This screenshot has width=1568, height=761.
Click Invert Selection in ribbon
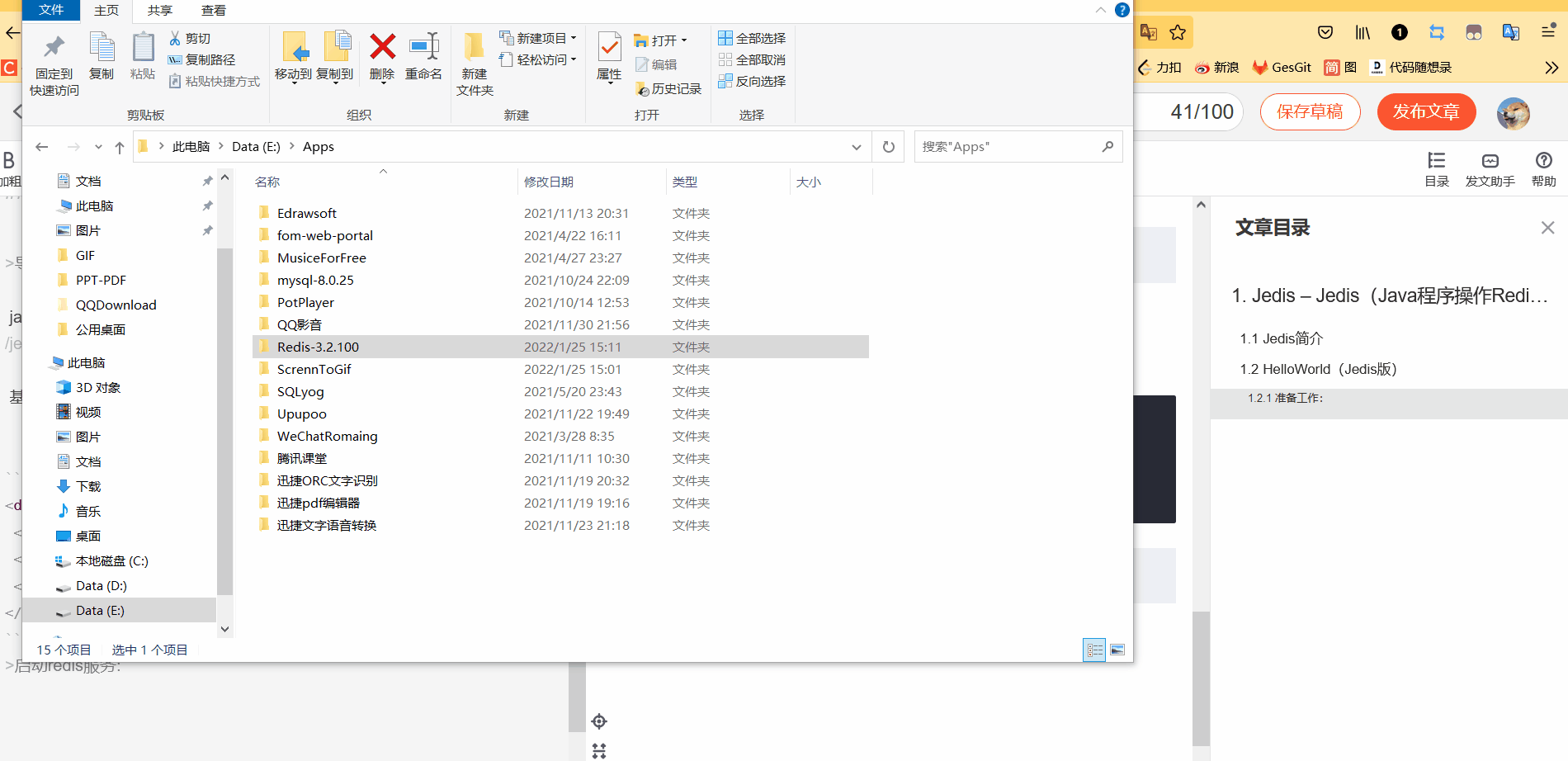752,81
